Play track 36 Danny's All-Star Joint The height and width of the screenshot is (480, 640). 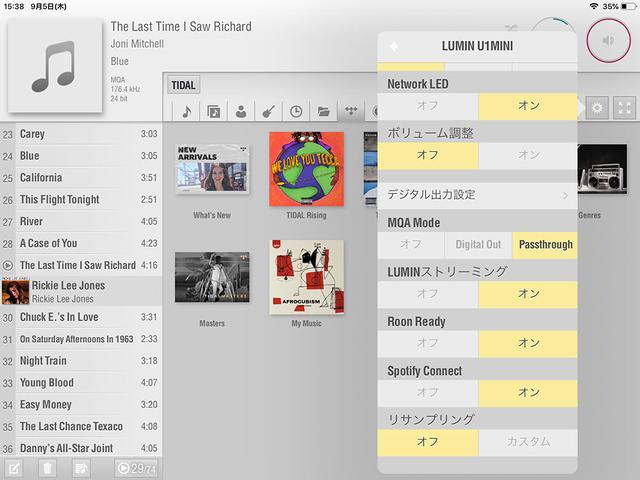(81, 448)
